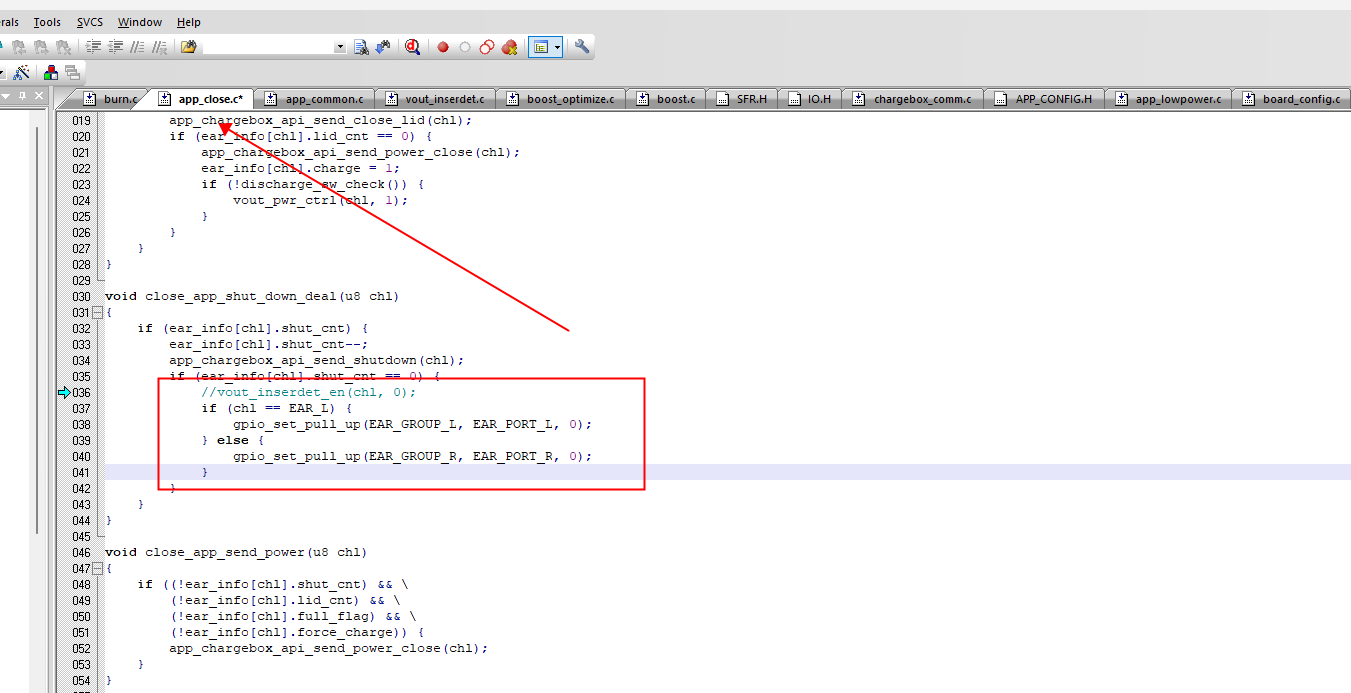Collapse the function fold at line 047
Viewport: 1351px width, 693px height.
(97, 569)
